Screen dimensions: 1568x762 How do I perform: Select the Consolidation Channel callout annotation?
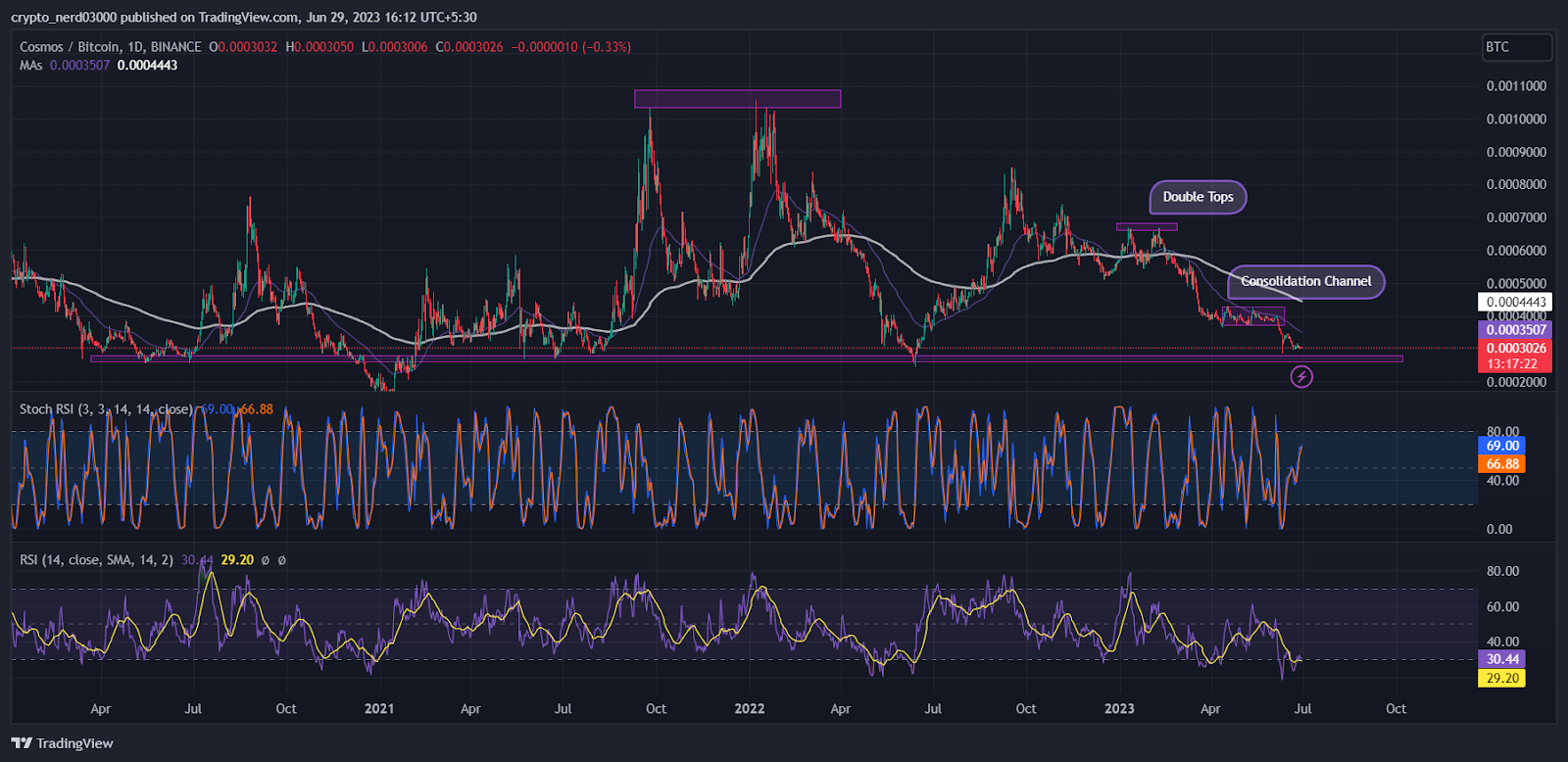tap(1306, 281)
